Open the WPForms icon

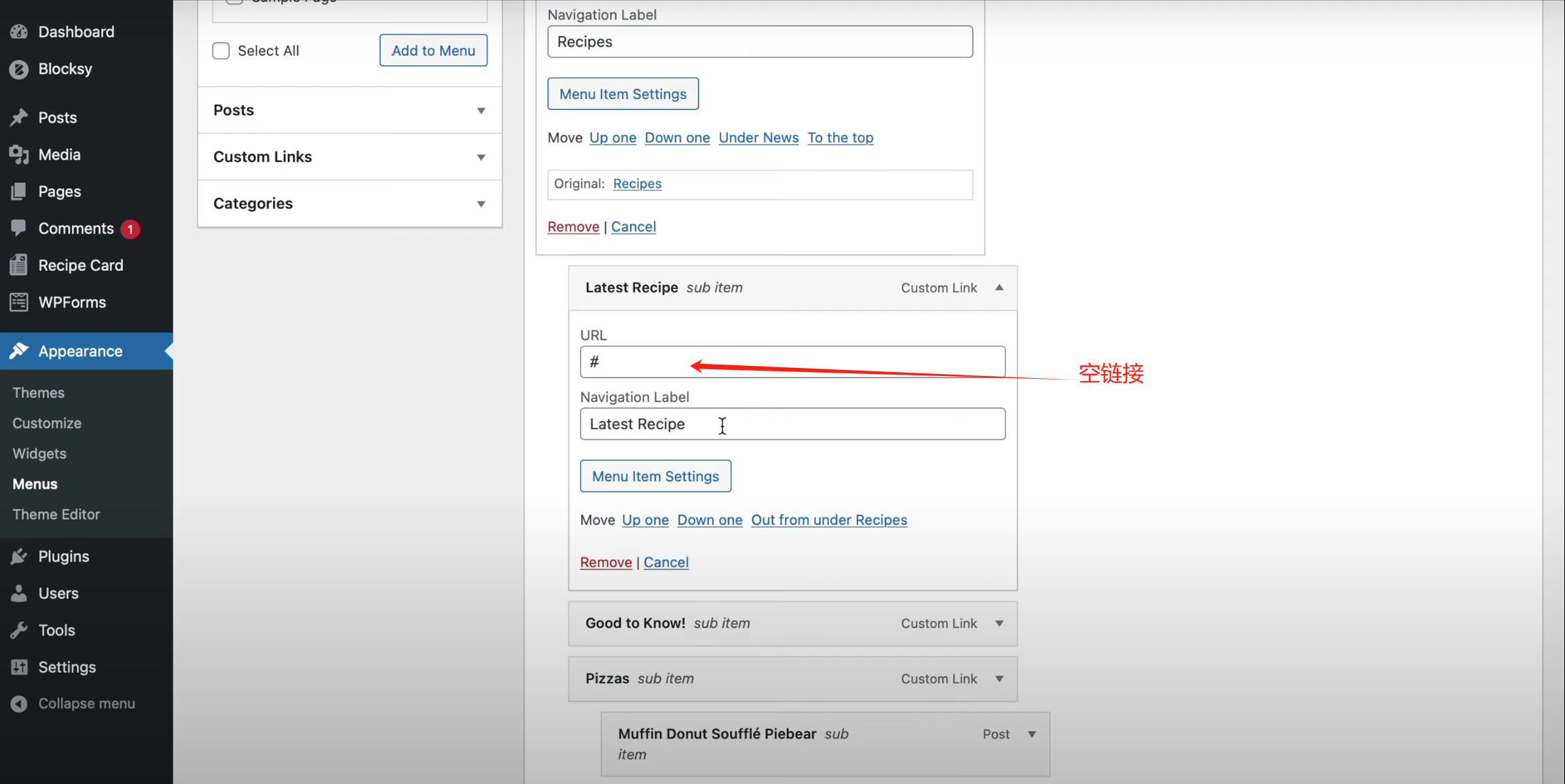[19, 302]
